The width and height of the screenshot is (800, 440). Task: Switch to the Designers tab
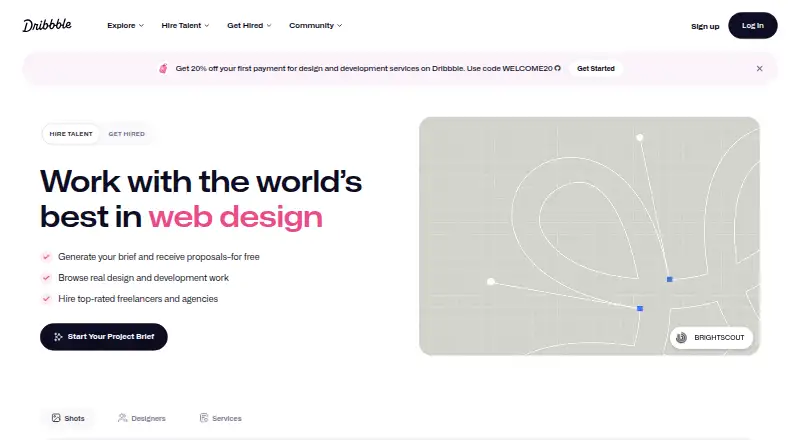coord(142,418)
